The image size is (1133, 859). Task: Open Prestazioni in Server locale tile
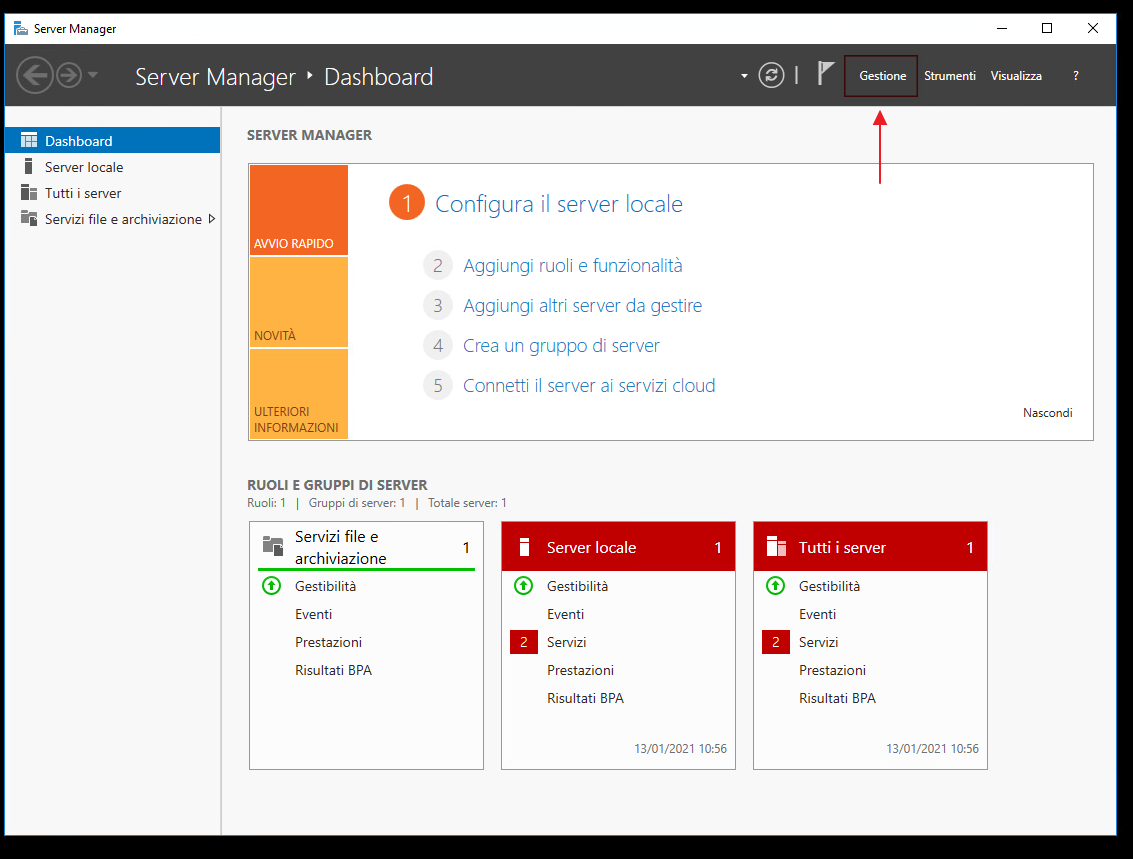coord(580,670)
